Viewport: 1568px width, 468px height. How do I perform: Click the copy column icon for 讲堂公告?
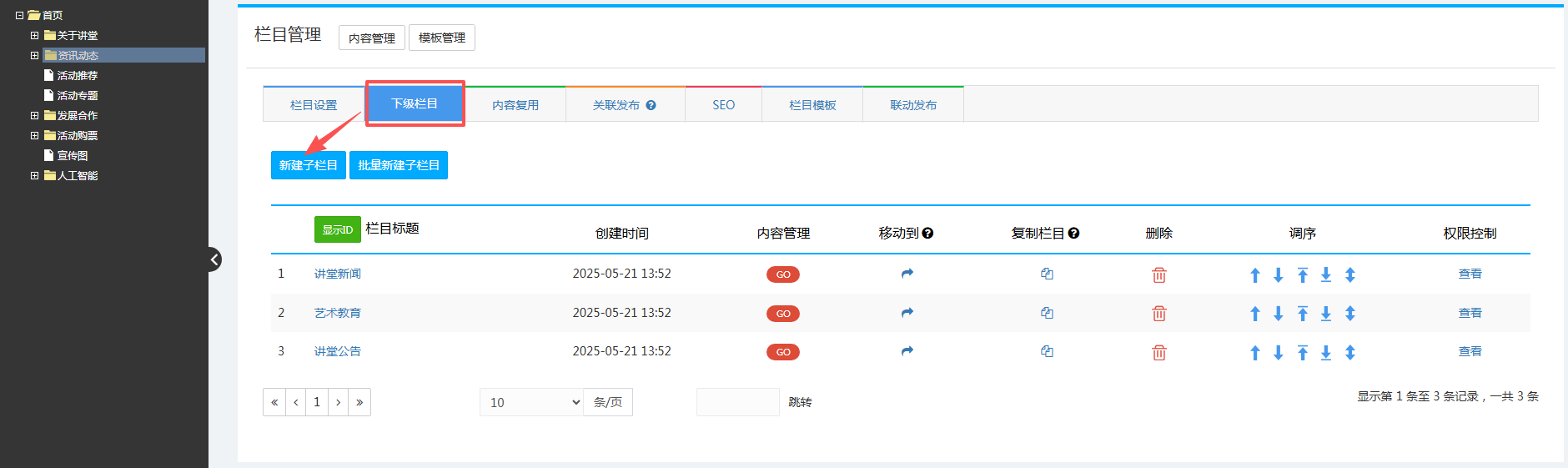click(x=1047, y=352)
